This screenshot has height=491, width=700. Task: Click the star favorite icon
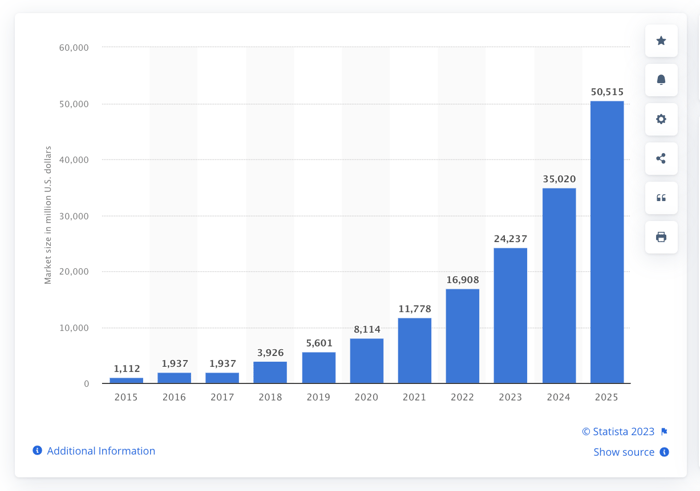coord(661,41)
